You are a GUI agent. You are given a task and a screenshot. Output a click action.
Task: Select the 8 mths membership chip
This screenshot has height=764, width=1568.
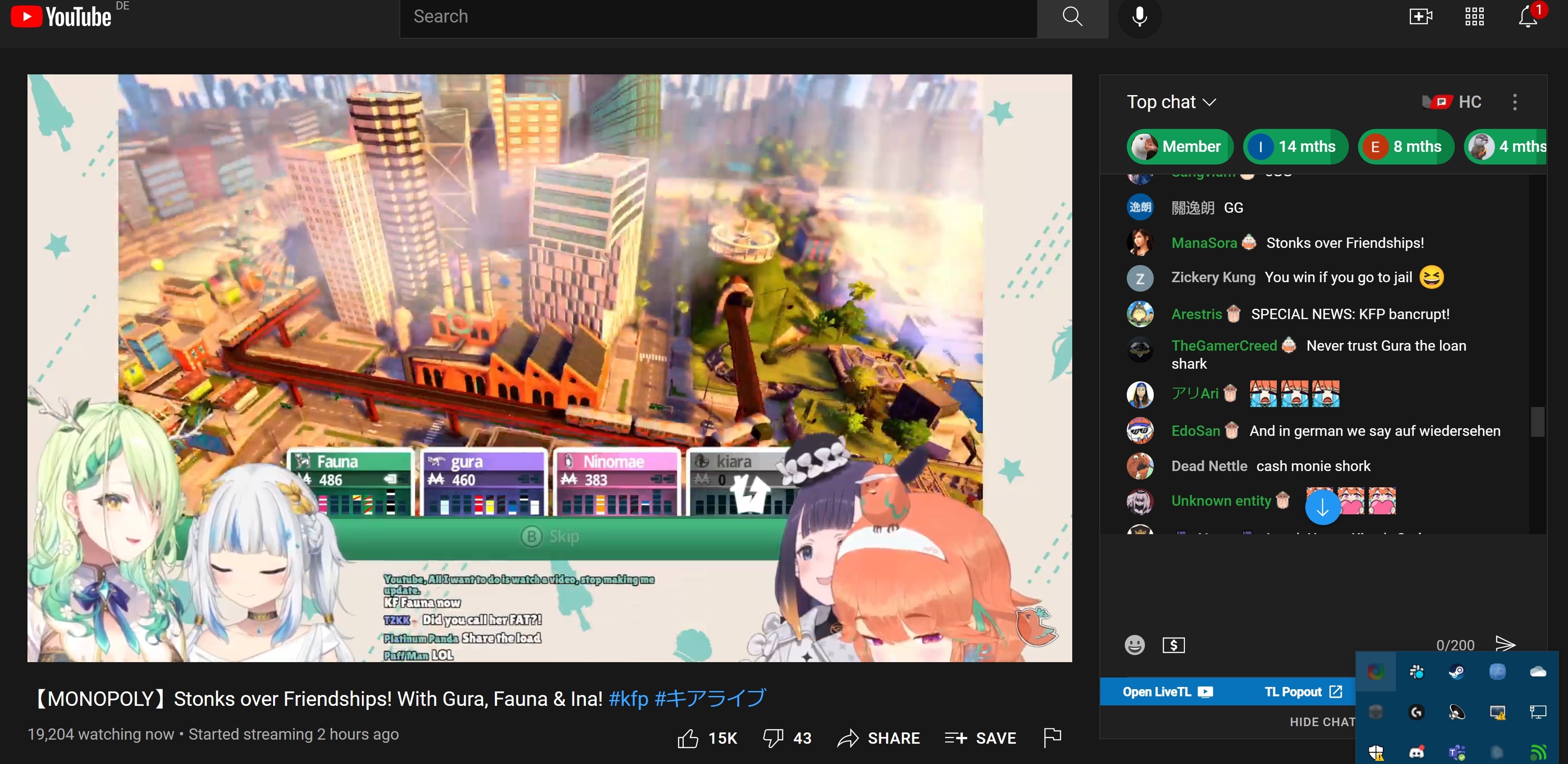(1406, 146)
